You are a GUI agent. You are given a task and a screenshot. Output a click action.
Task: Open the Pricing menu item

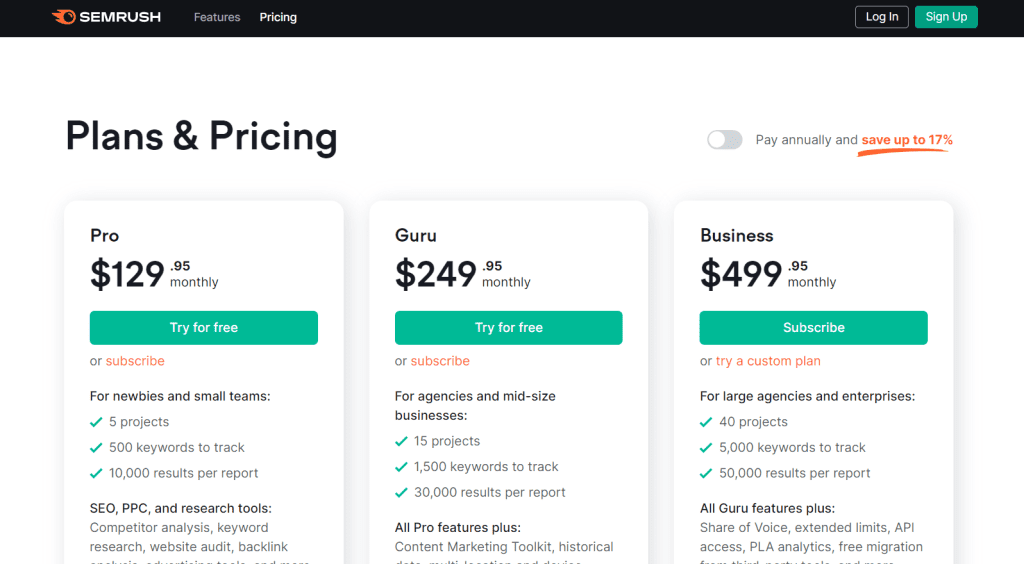click(278, 17)
